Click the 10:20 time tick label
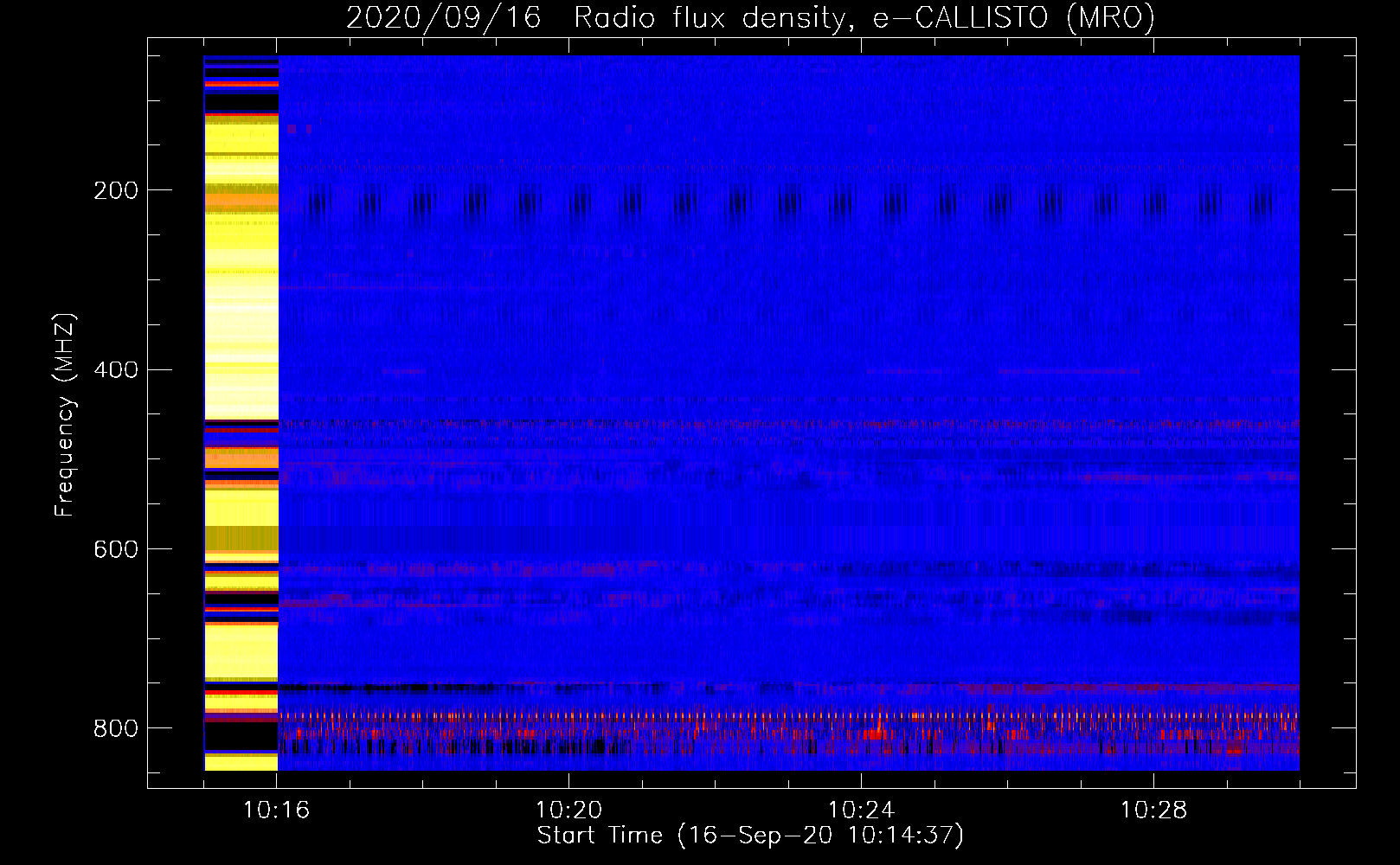This screenshot has width=1400, height=865. click(569, 810)
